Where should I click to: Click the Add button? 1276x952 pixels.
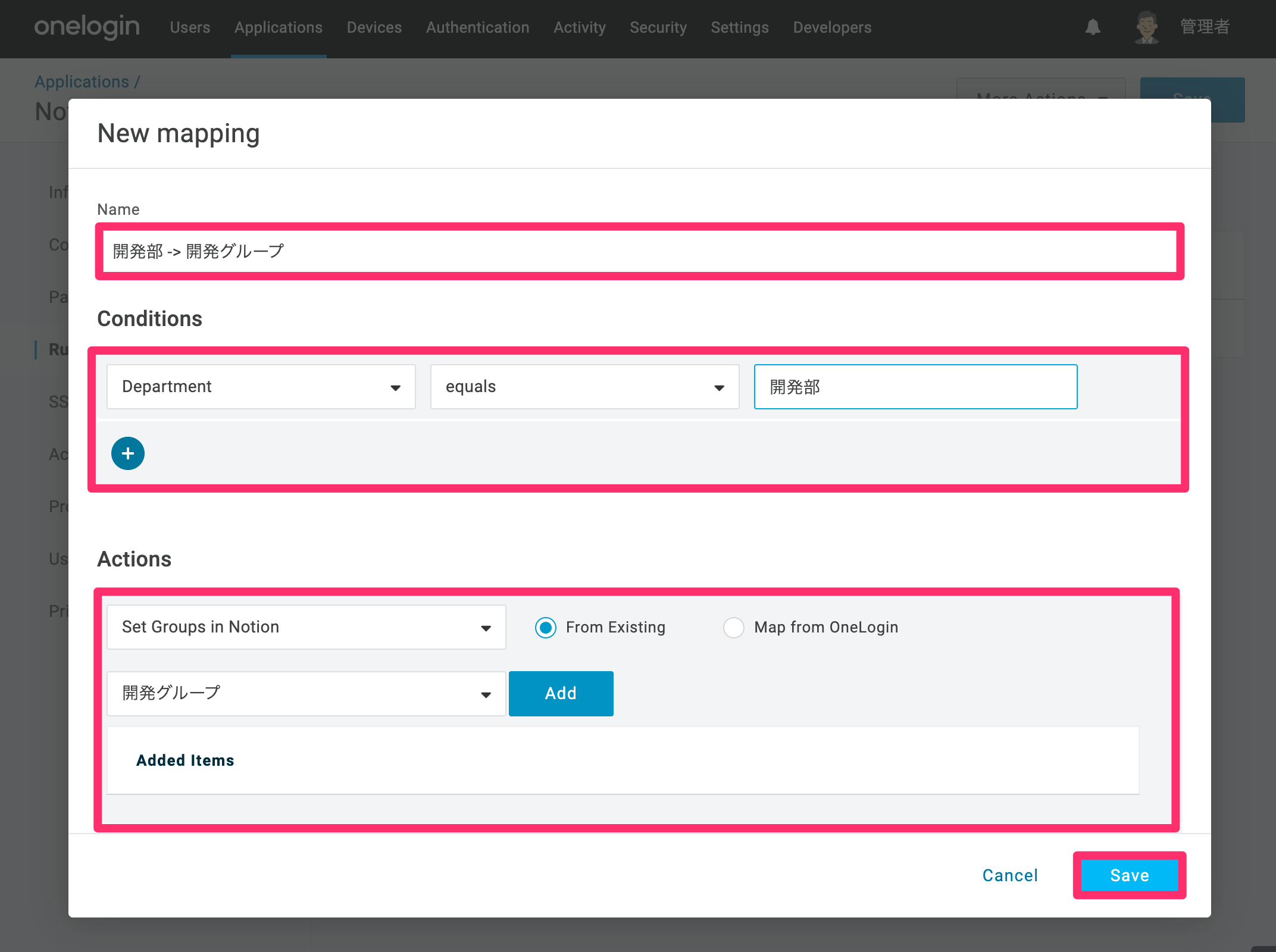(561, 694)
